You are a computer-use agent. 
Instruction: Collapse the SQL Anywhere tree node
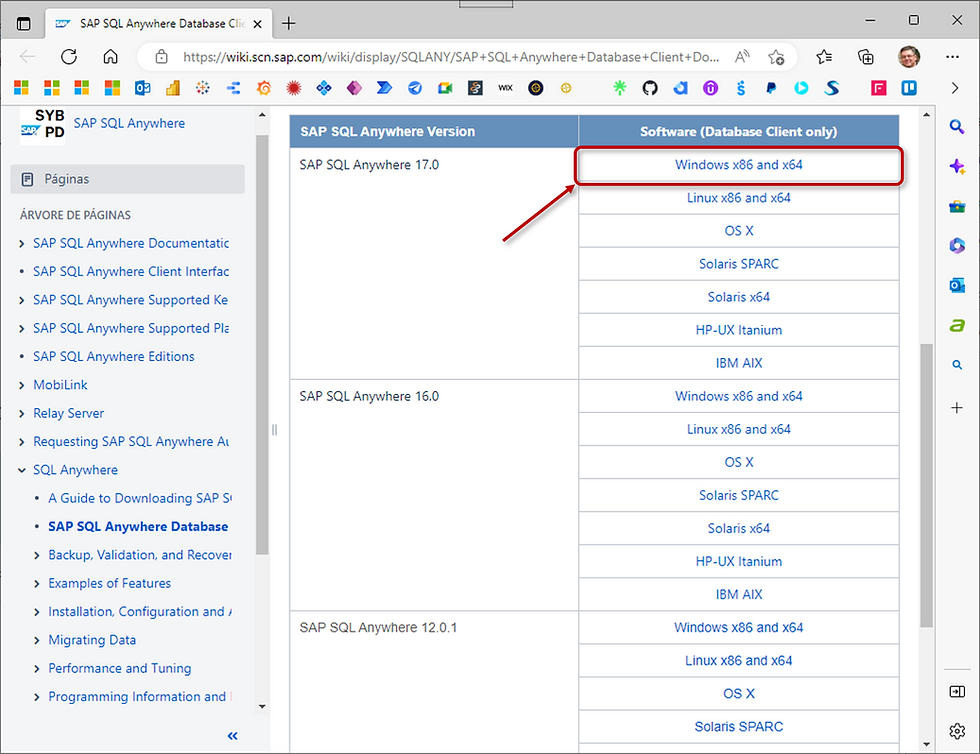[x=22, y=470]
